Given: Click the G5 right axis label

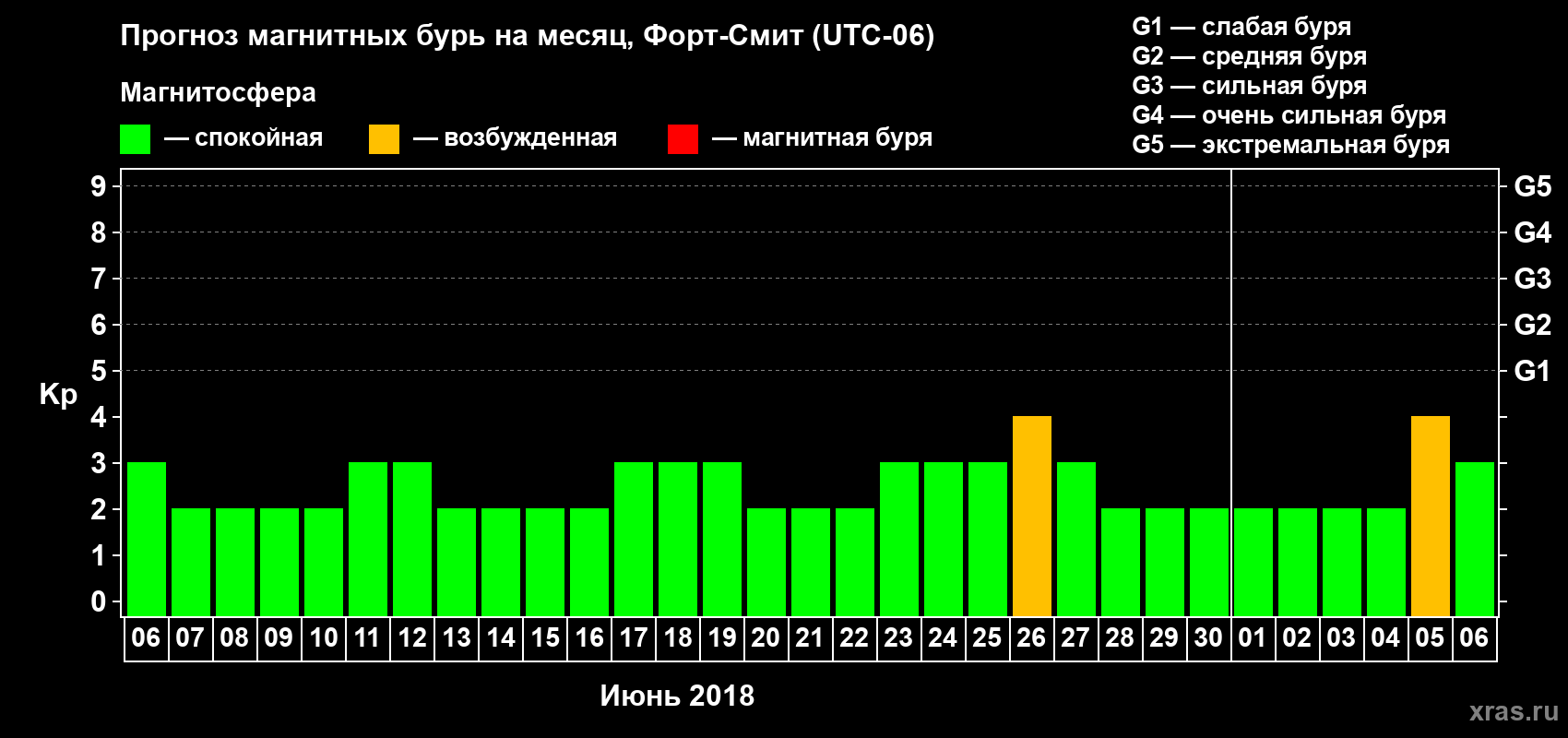Looking at the screenshot, I should (x=1532, y=186).
